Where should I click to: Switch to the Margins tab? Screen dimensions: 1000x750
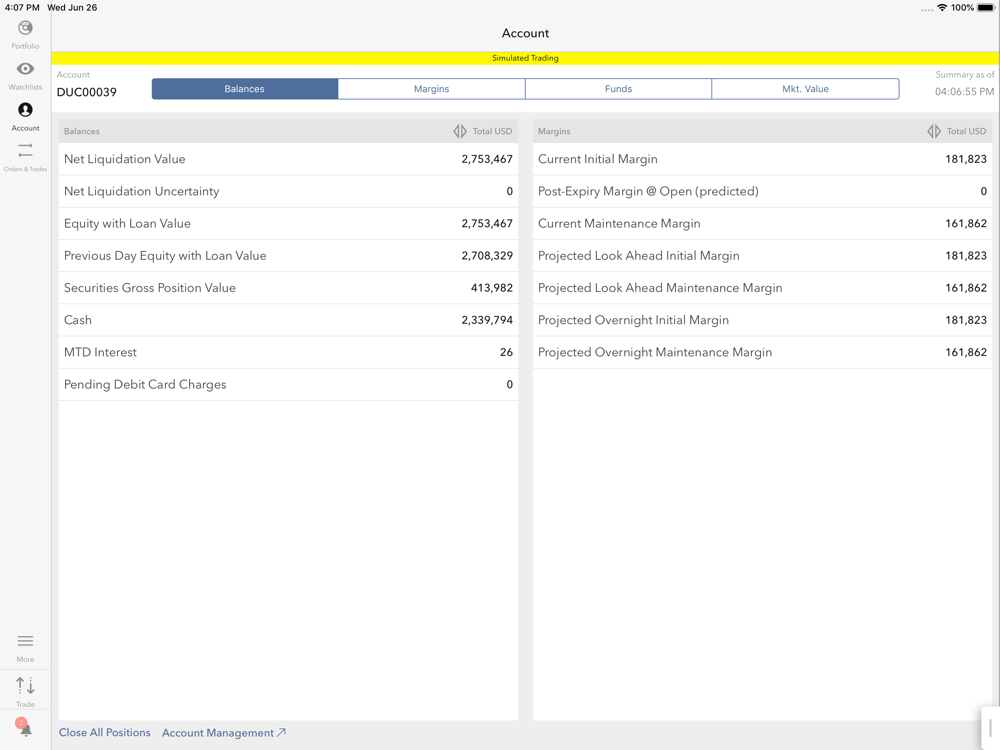431,89
